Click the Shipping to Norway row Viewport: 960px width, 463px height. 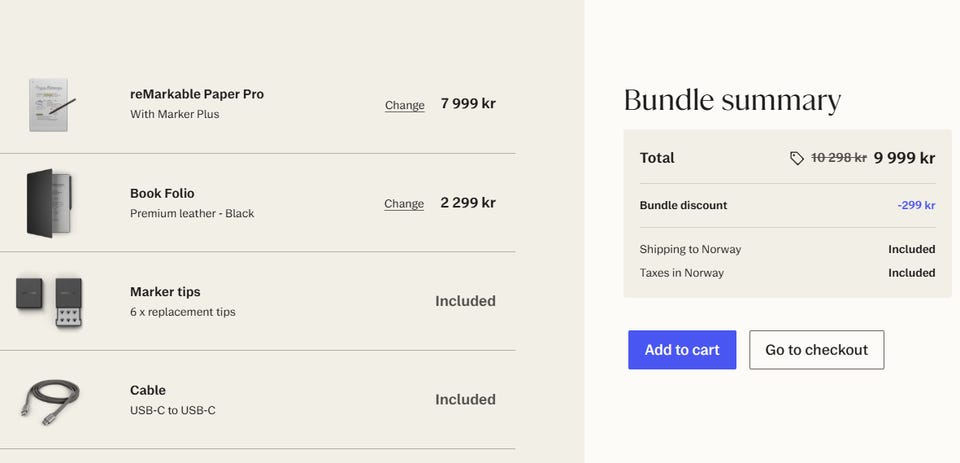787,249
